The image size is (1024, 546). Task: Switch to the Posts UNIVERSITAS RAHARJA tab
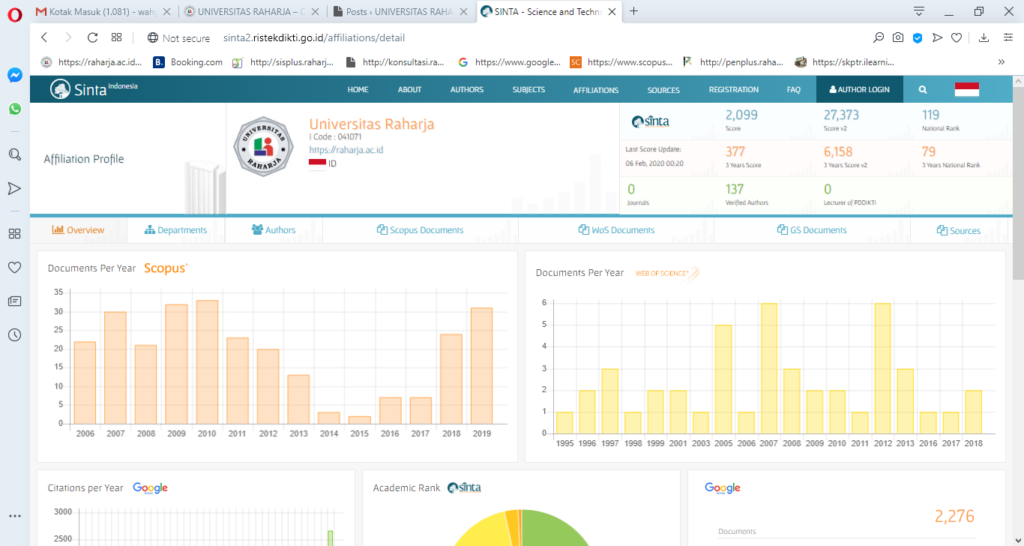point(400,12)
